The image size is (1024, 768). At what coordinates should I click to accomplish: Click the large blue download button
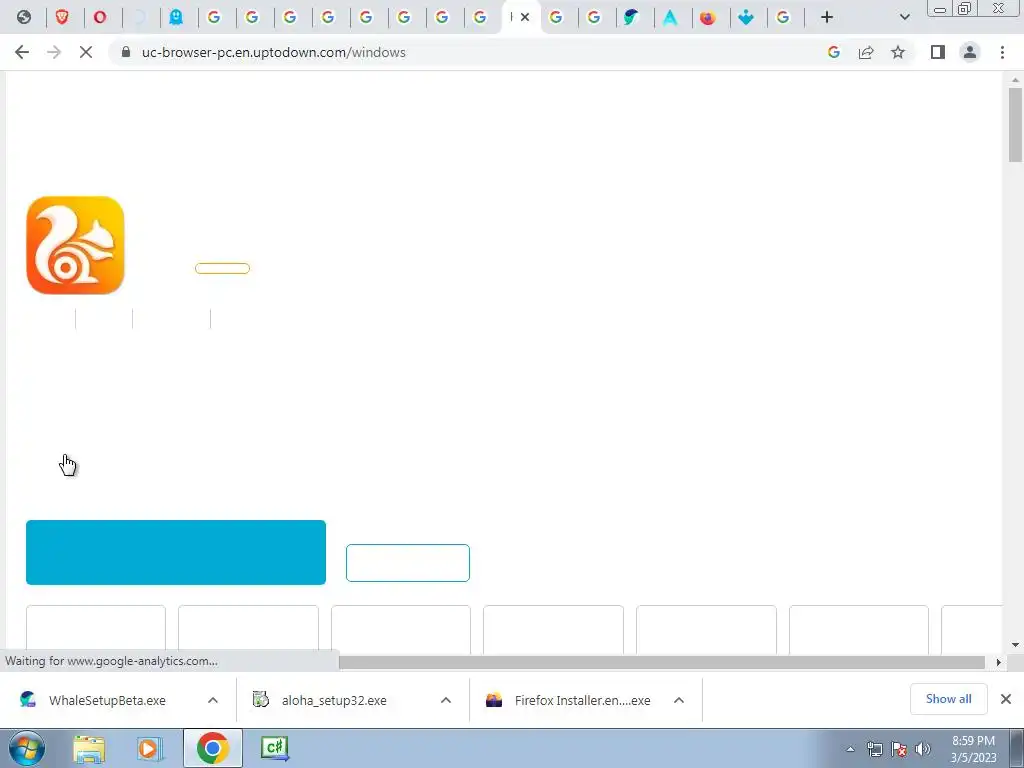(x=176, y=552)
